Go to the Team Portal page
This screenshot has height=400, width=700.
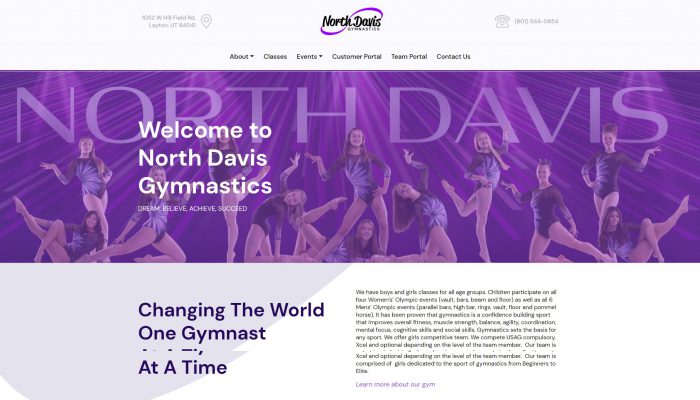pyautogui.click(x=409, y=57)
